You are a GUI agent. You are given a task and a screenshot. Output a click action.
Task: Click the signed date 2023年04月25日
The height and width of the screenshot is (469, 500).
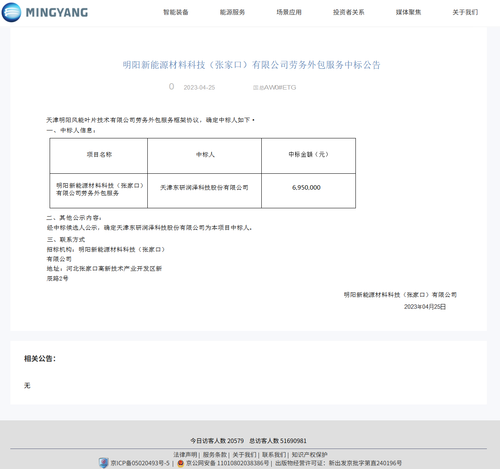pyautogui.click(x=425, y=307)
